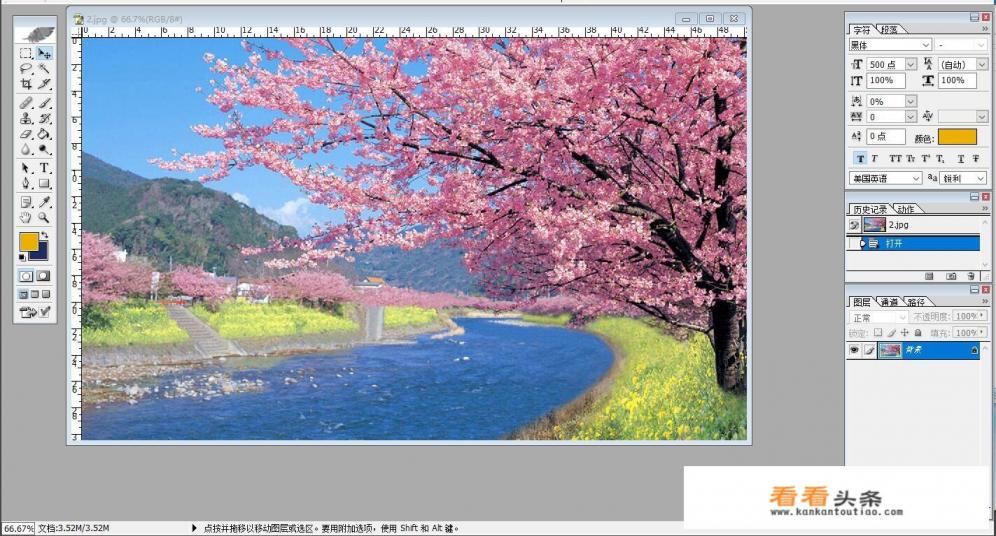Click the orange text 颜色 swatch
This screenshot has width=996, height=536.
pos(957,137)
